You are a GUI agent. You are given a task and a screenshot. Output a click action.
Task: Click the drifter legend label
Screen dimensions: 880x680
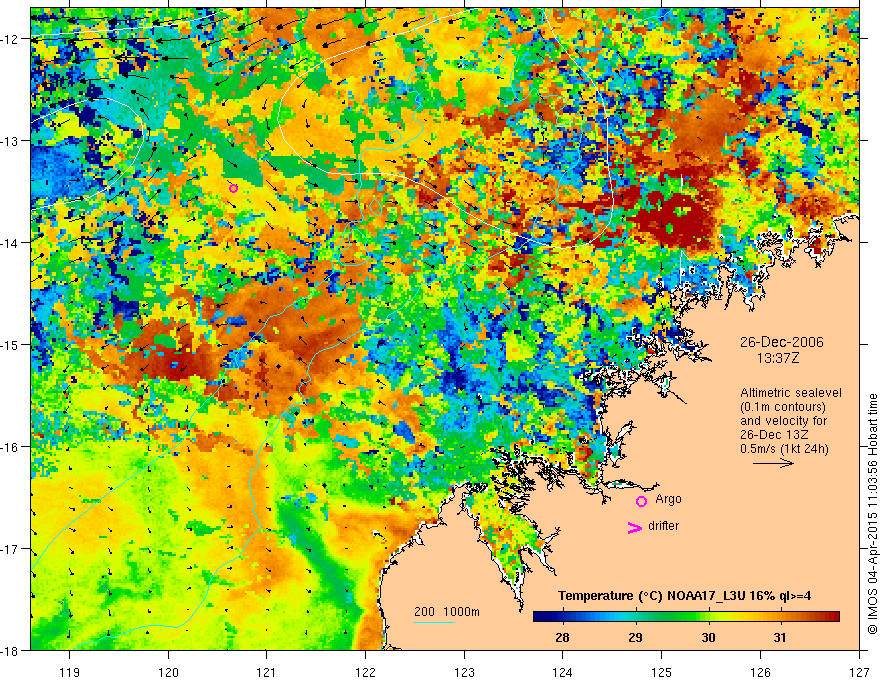click(x=663, y=526)
